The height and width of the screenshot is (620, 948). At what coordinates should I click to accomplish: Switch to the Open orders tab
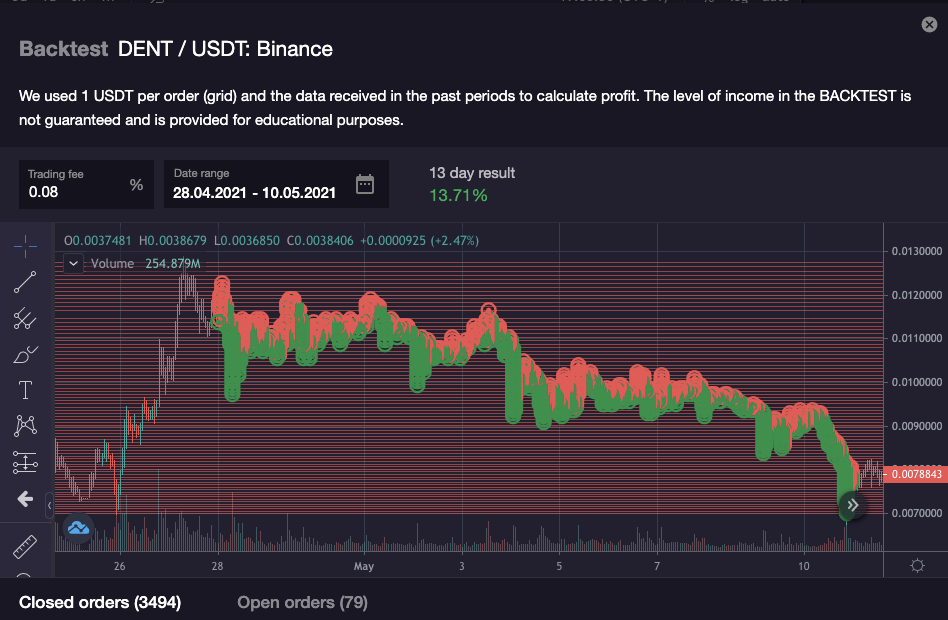tap(302, 602)
